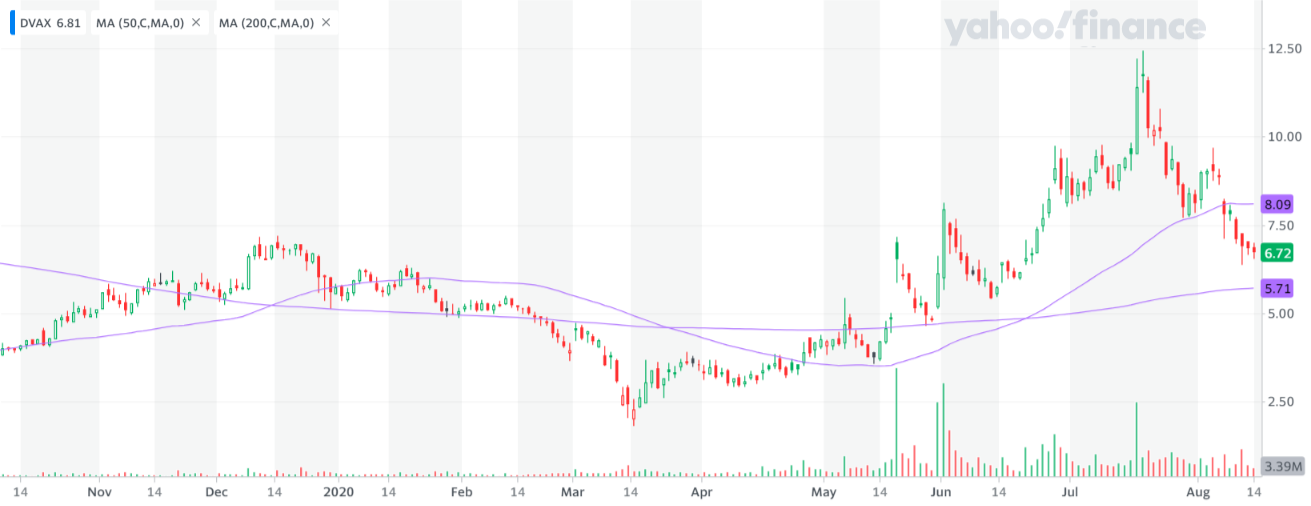
Task: Remove the MA (50,C,MA,0) indicator
Action: (195, 22)
